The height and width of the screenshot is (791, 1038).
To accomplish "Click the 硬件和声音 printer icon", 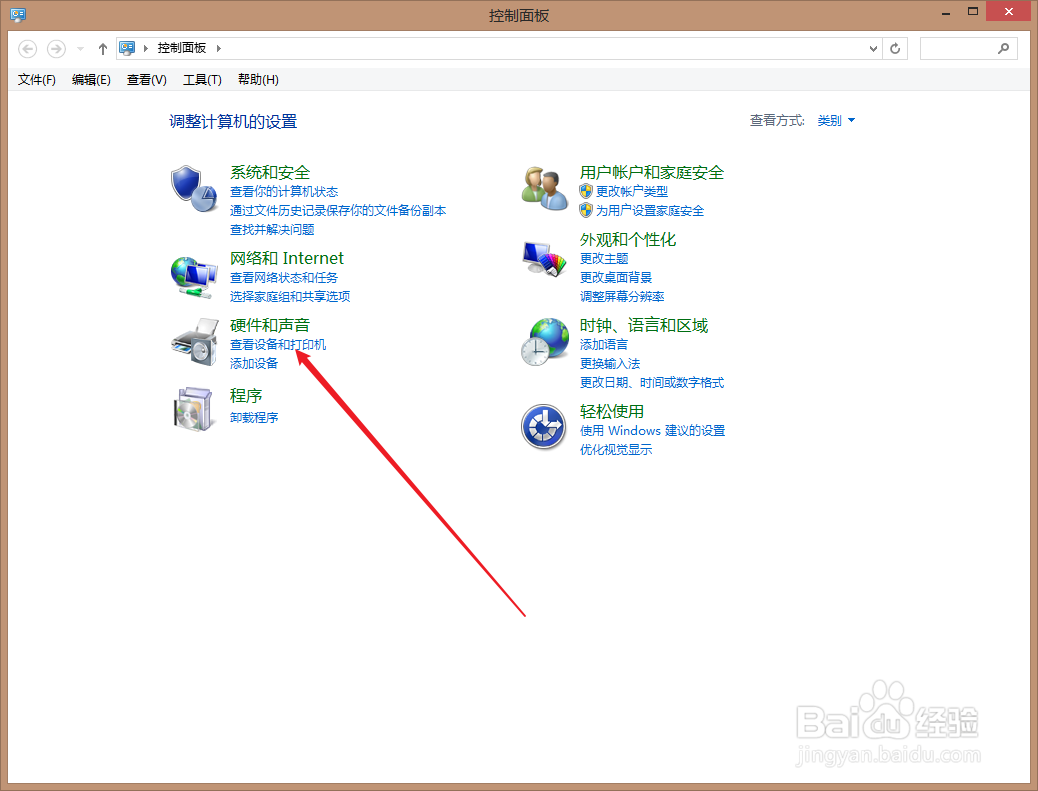I will coord(194,341).
